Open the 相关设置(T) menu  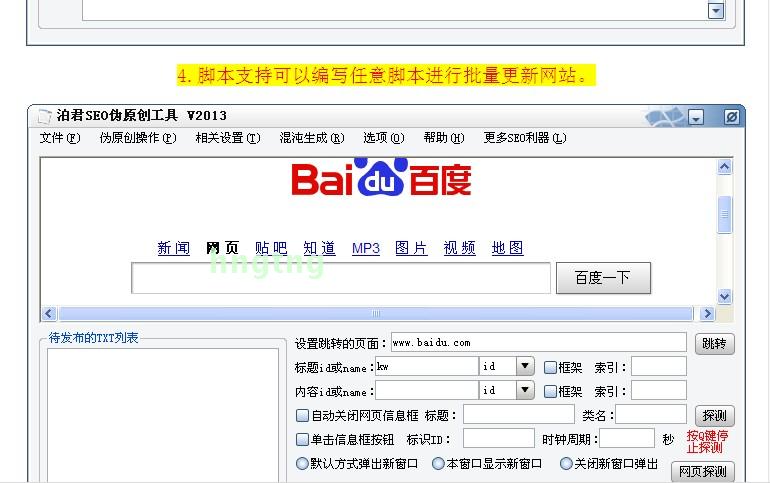tap(228, 138)
